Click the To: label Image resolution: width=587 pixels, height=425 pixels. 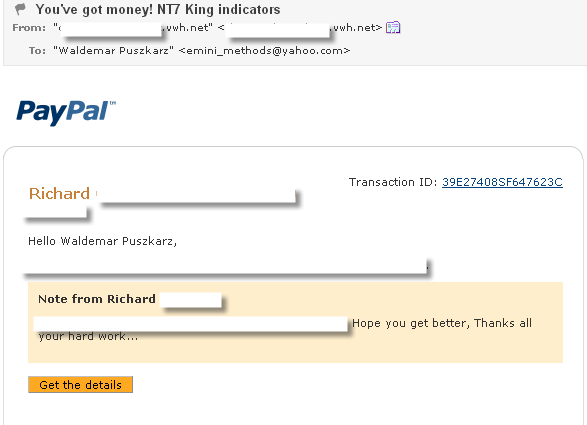tap(37, 51)
